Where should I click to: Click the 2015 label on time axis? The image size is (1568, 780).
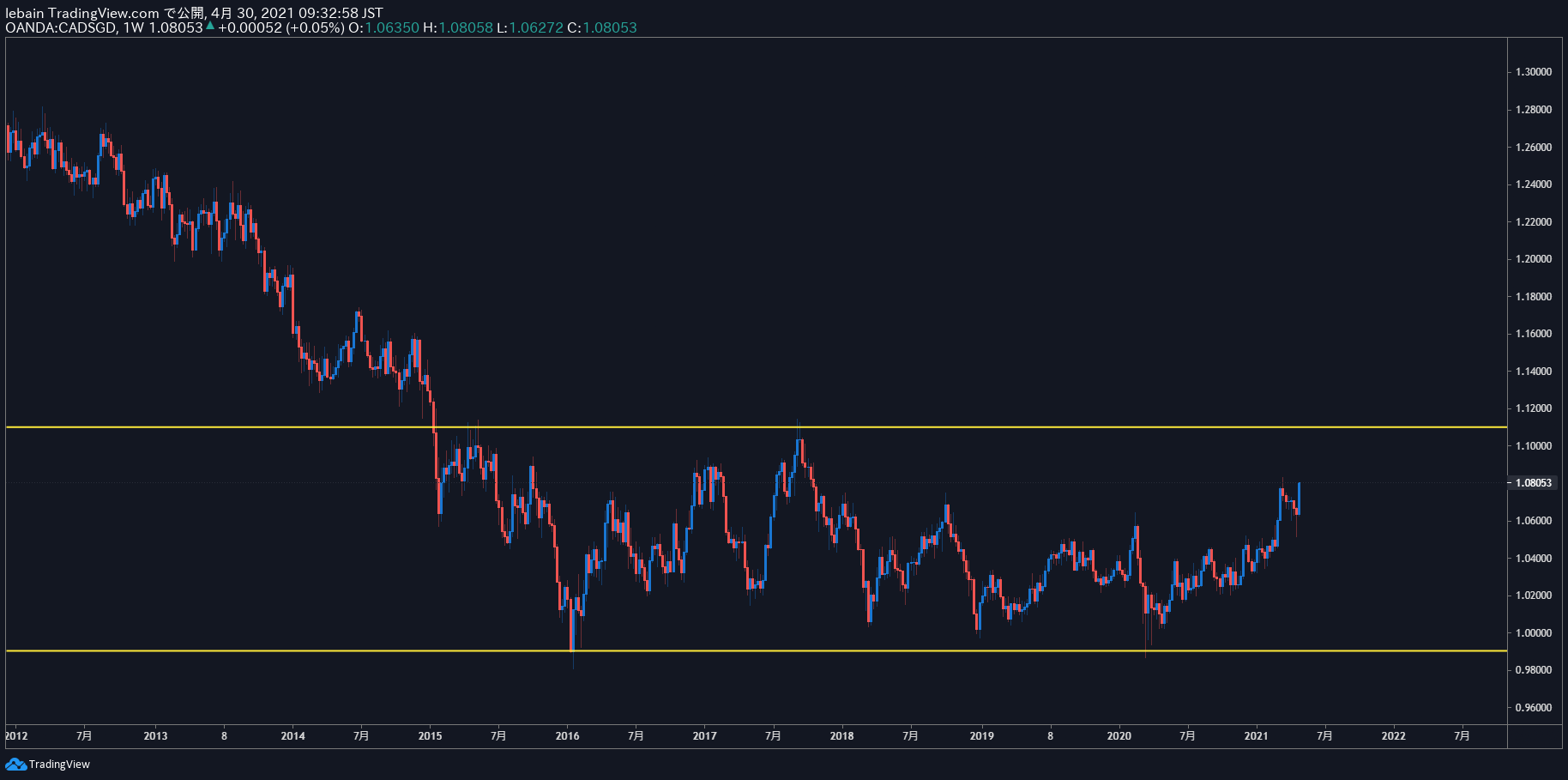(x=430, y=736)
